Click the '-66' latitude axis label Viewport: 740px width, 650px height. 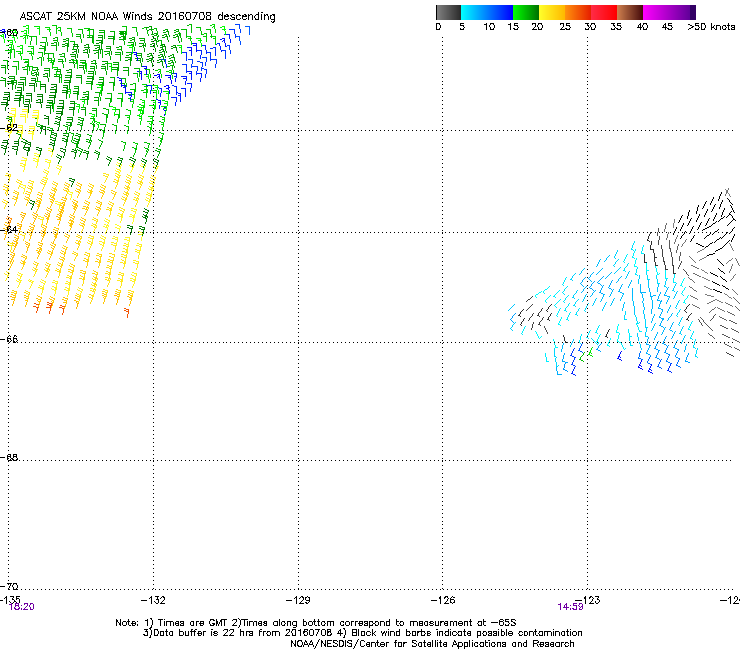9,339
